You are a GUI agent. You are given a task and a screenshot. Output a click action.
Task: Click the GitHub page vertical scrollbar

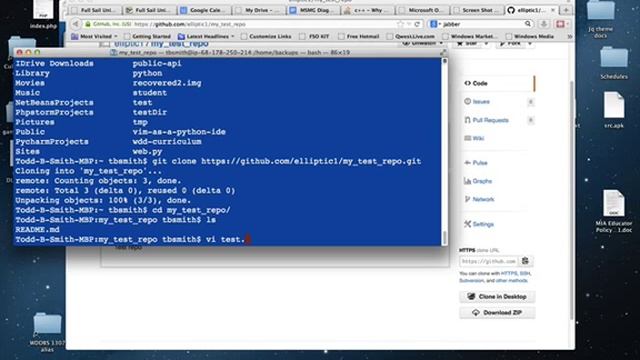pyautogui.click(x=571, y=200)
